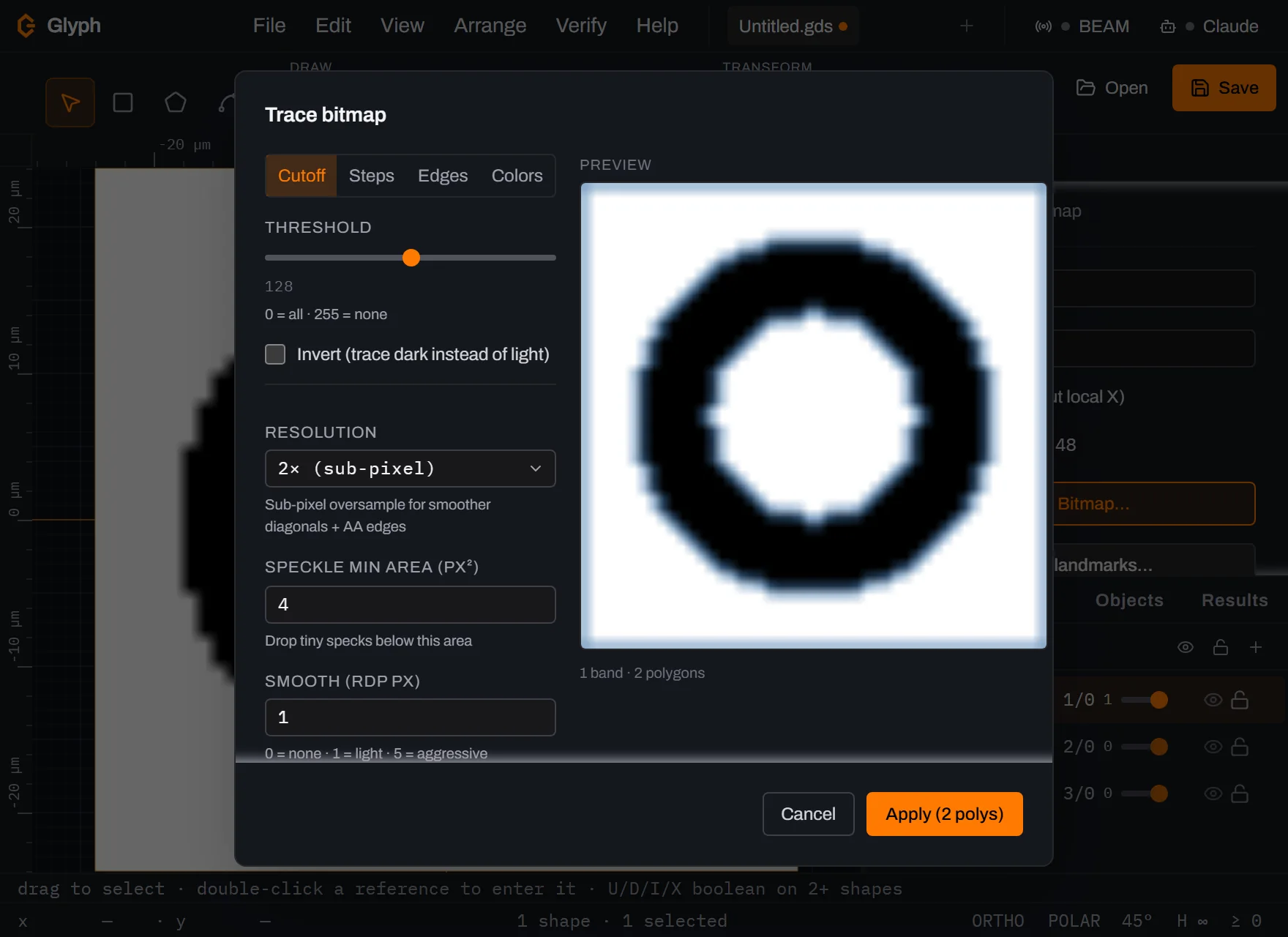Hide layer 3/0 with eye icon
This screenshot has height=937, width=1288.
(1213, 794)
